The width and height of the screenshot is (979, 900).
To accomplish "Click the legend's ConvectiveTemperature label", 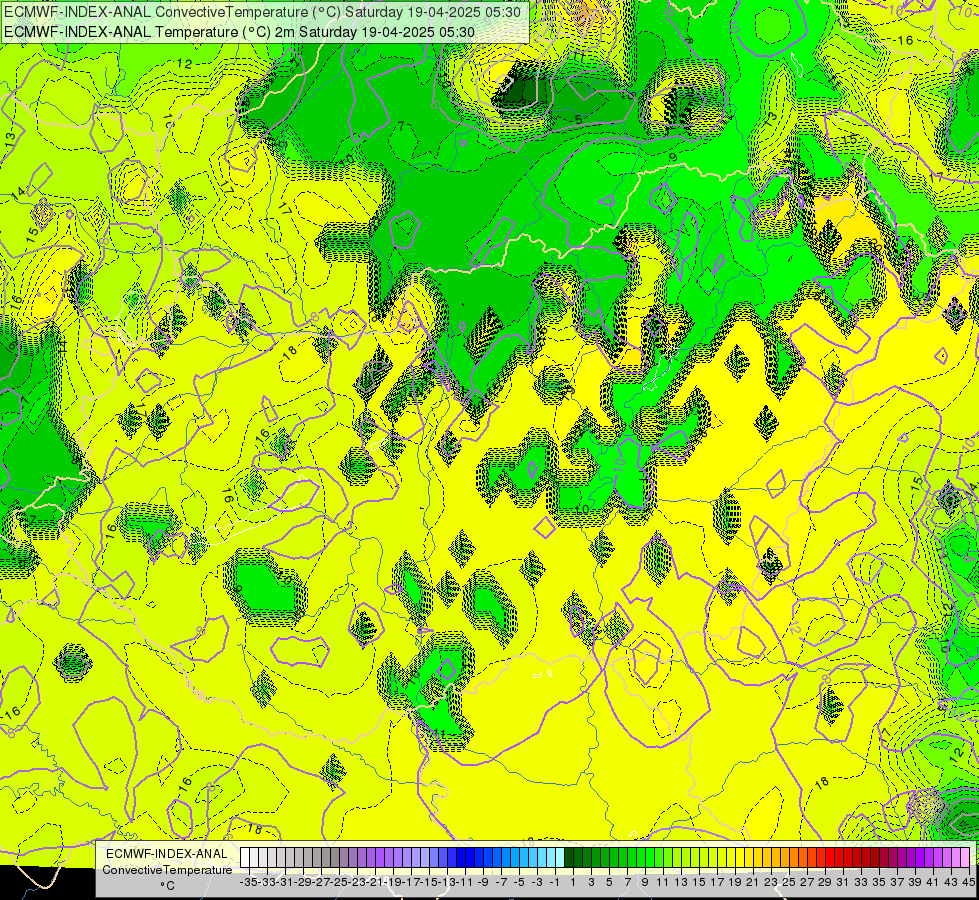I will coord(167,869).
